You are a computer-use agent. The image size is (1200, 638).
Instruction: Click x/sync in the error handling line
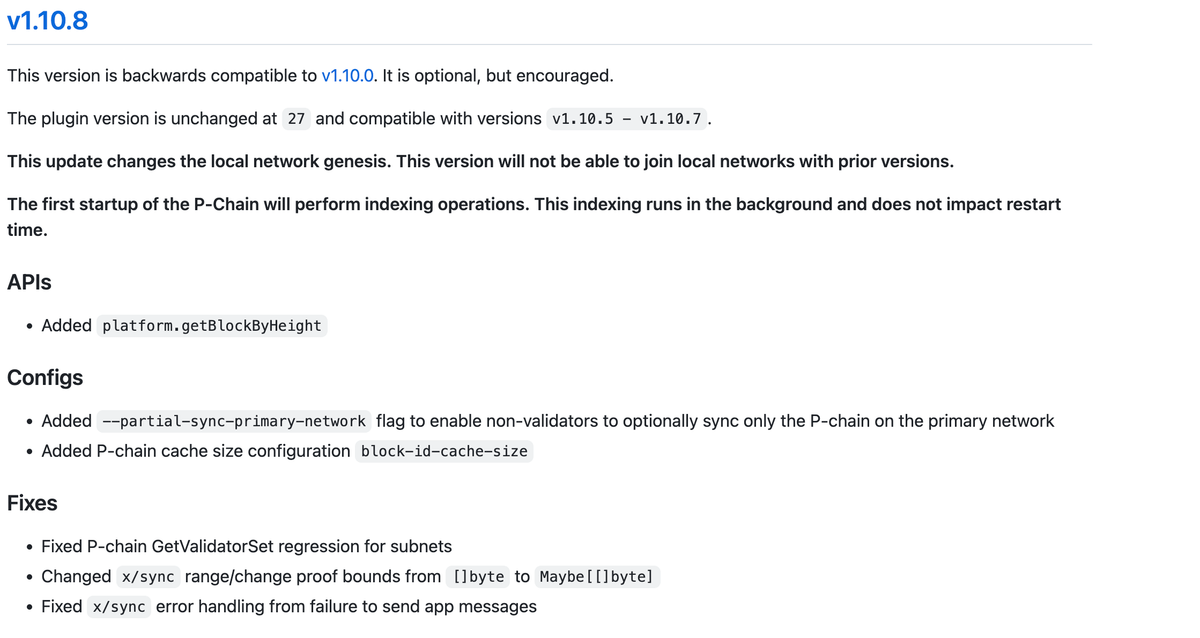pyautogui.click(x=119, y=607)
